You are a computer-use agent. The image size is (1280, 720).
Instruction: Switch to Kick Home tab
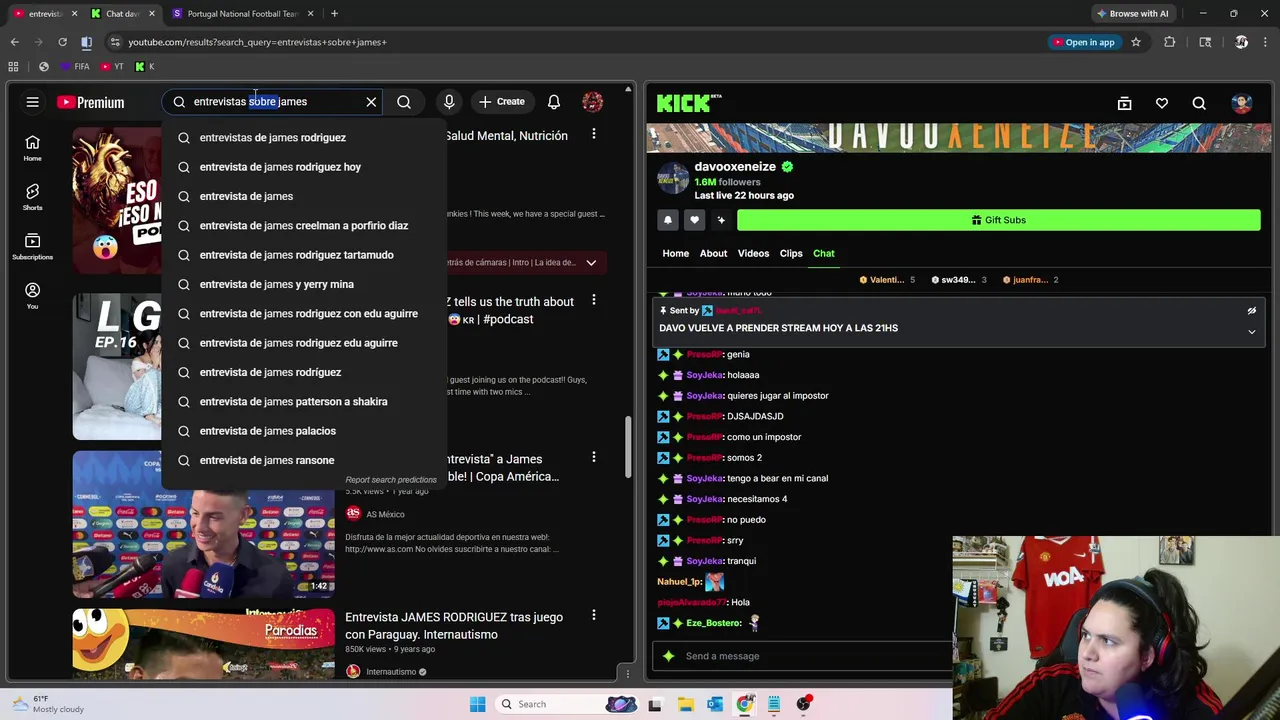pyautogui.click(x=676, y=254)
